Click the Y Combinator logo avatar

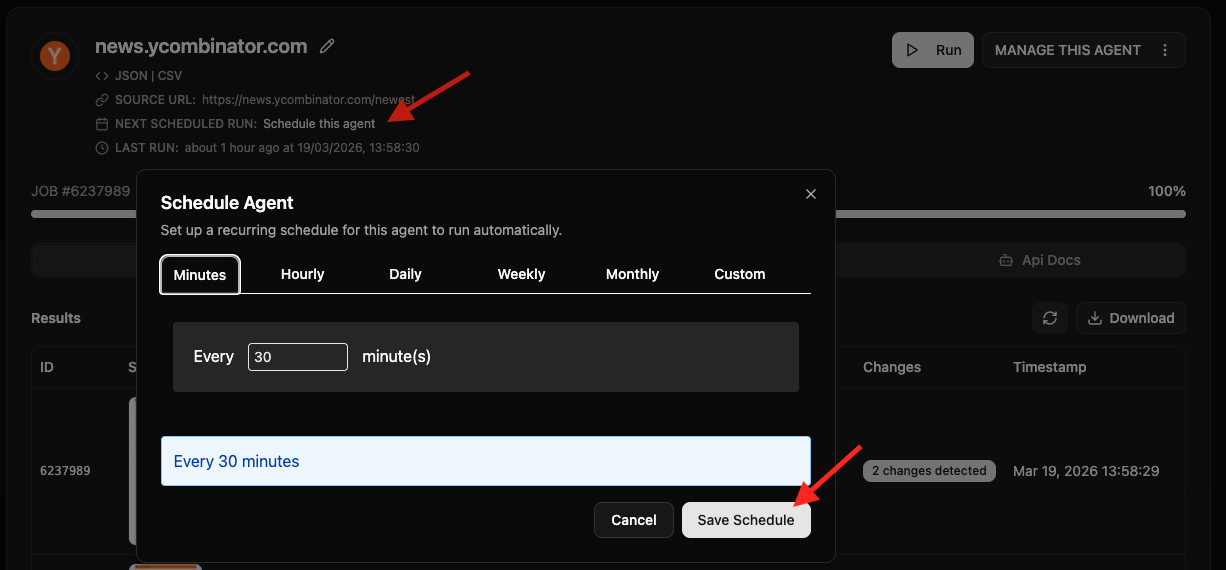pos(54,56)
